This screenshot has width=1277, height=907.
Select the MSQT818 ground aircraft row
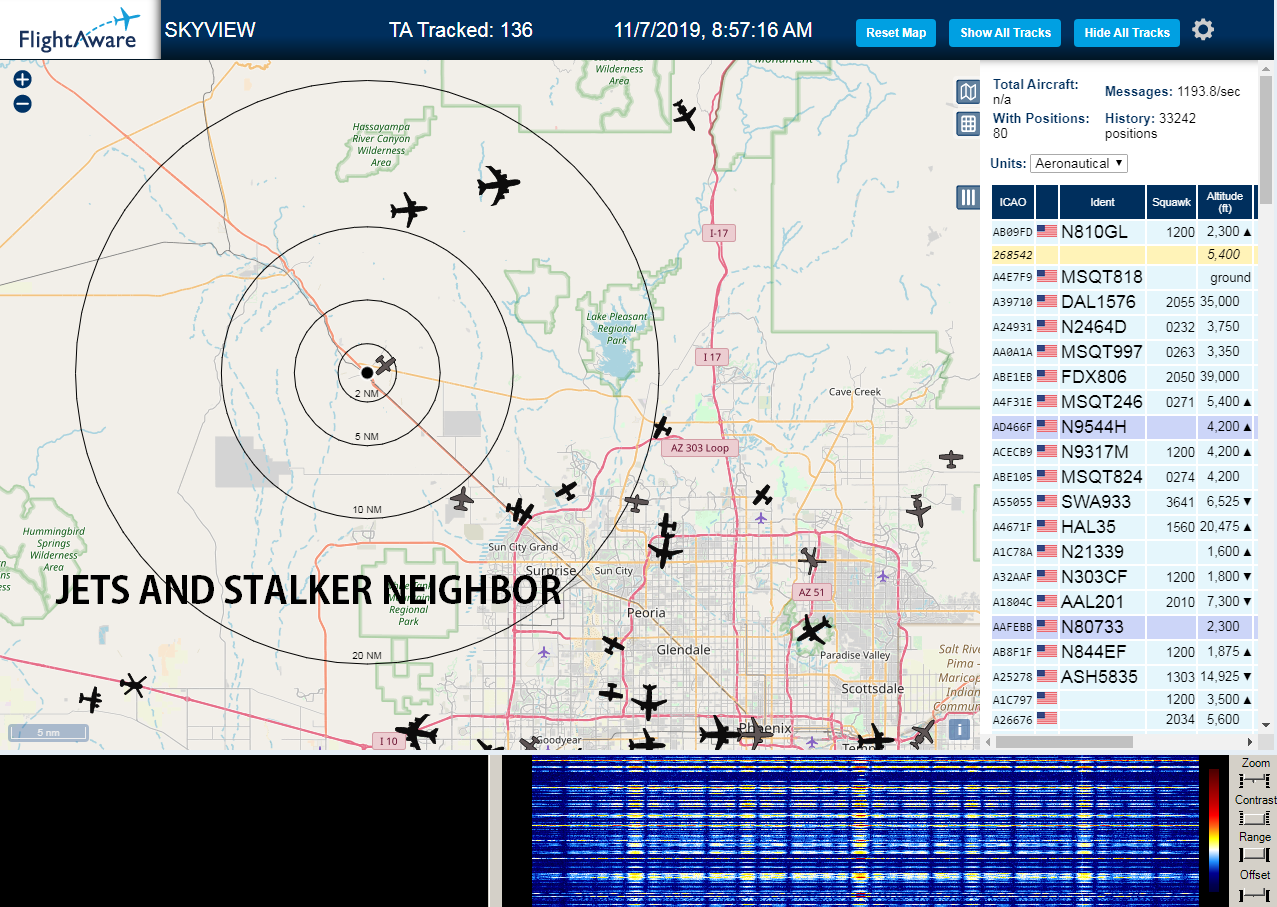[x=1123, y=277]
